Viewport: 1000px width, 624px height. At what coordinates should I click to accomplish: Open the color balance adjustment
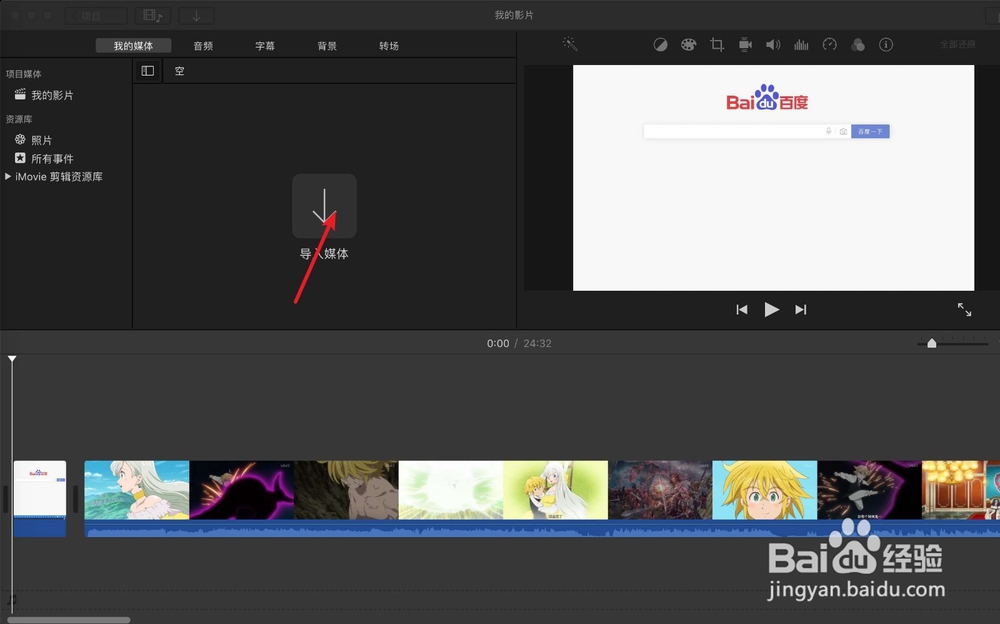pyautogui.click(x=660, y=45)
